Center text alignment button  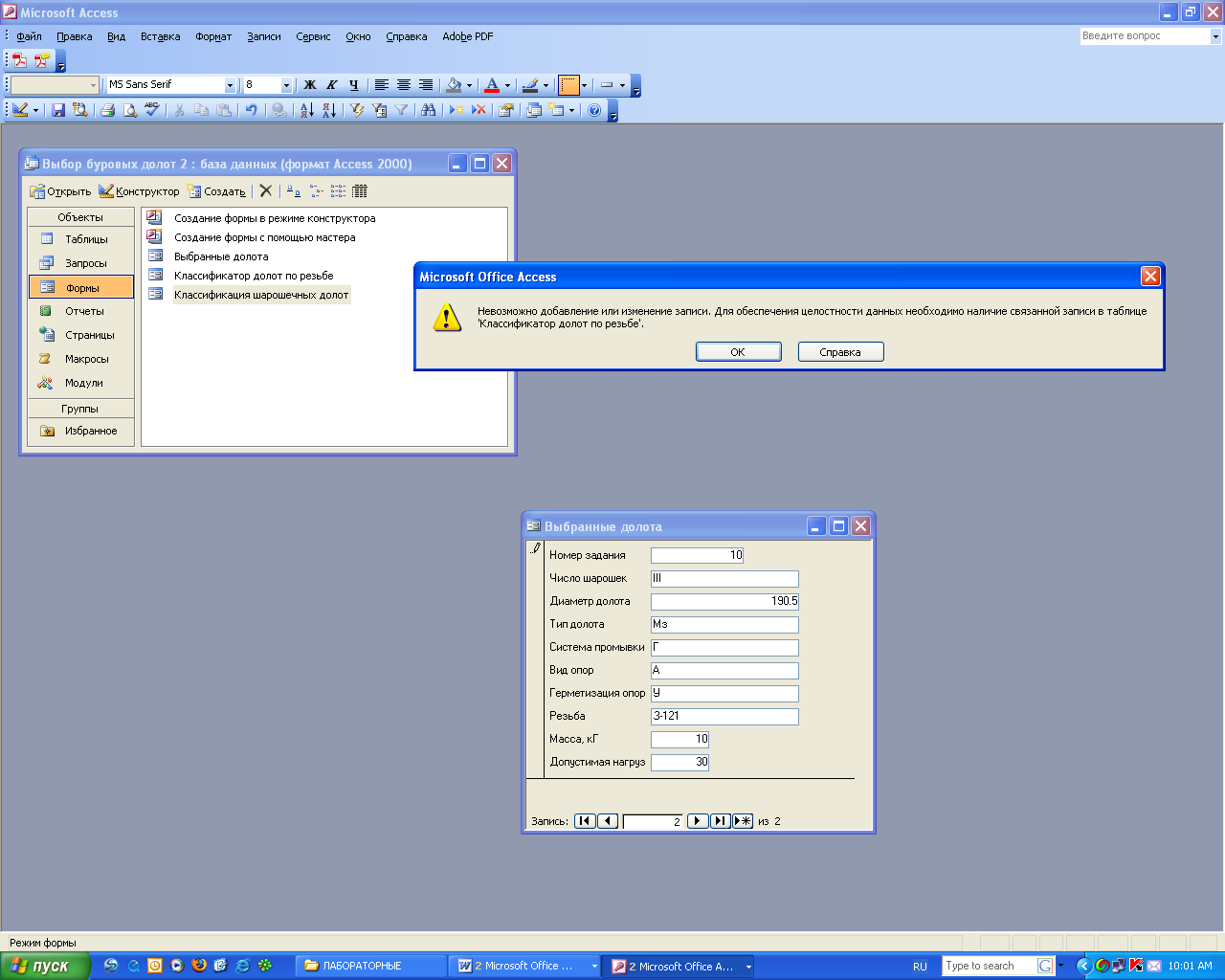(x=403, y=84)
